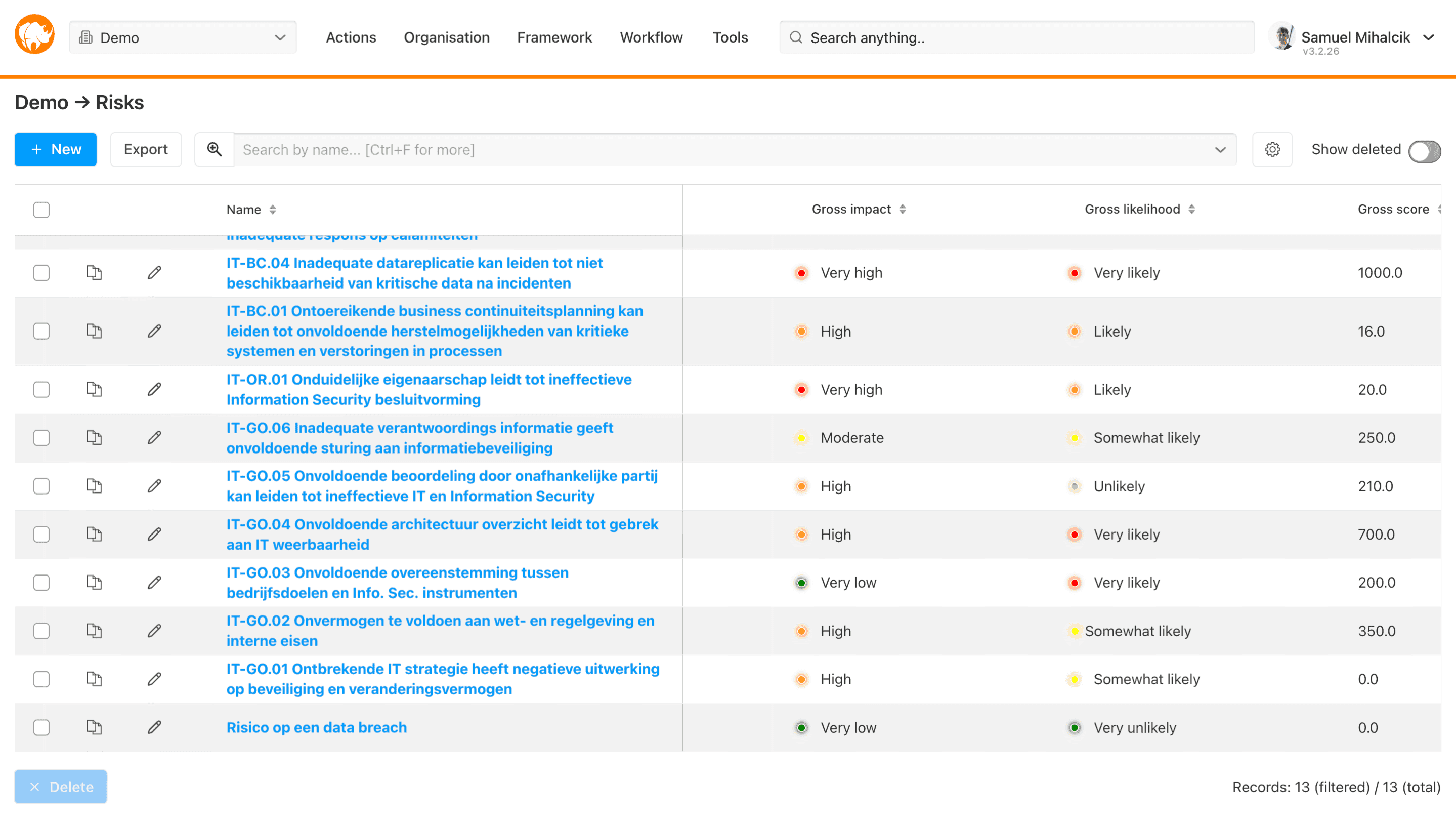The height and width of the screenshot is (822, 1456).
Task: Open the table settings gear icon
Action: [x=1272, y=149]
